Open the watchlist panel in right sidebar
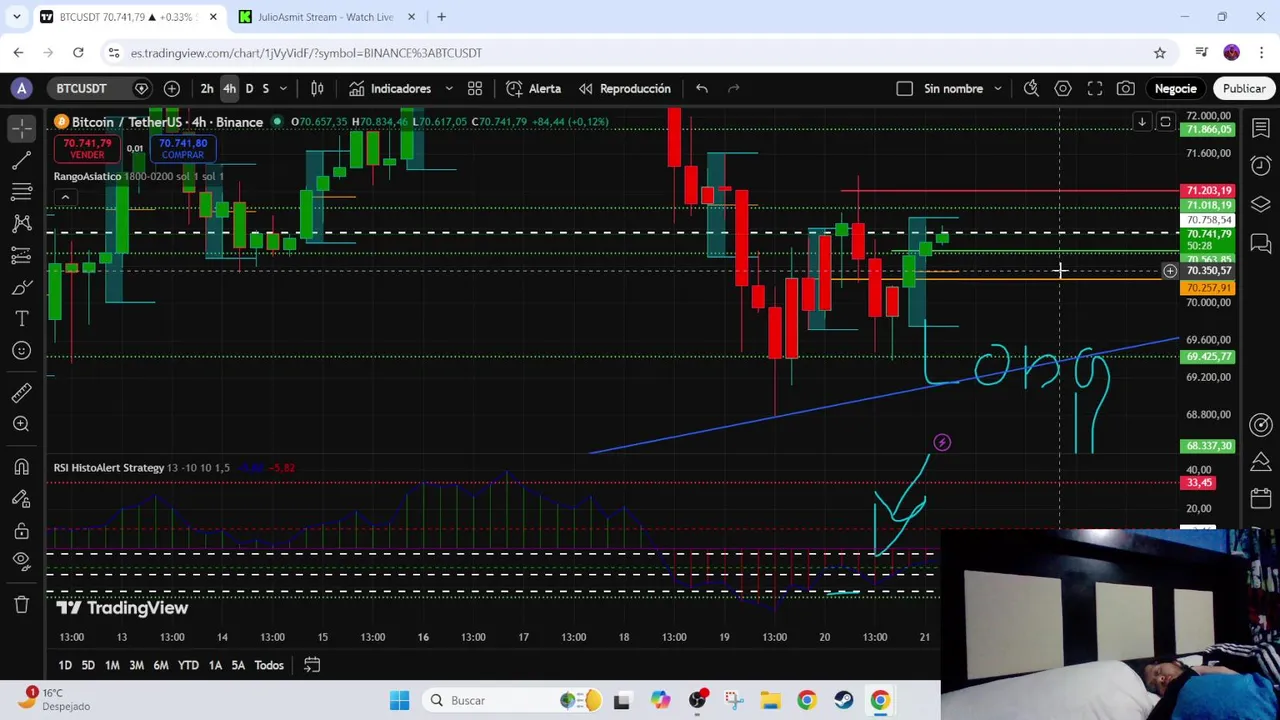This screenshot has width=1280, height=720. [x=1261, y=128]
